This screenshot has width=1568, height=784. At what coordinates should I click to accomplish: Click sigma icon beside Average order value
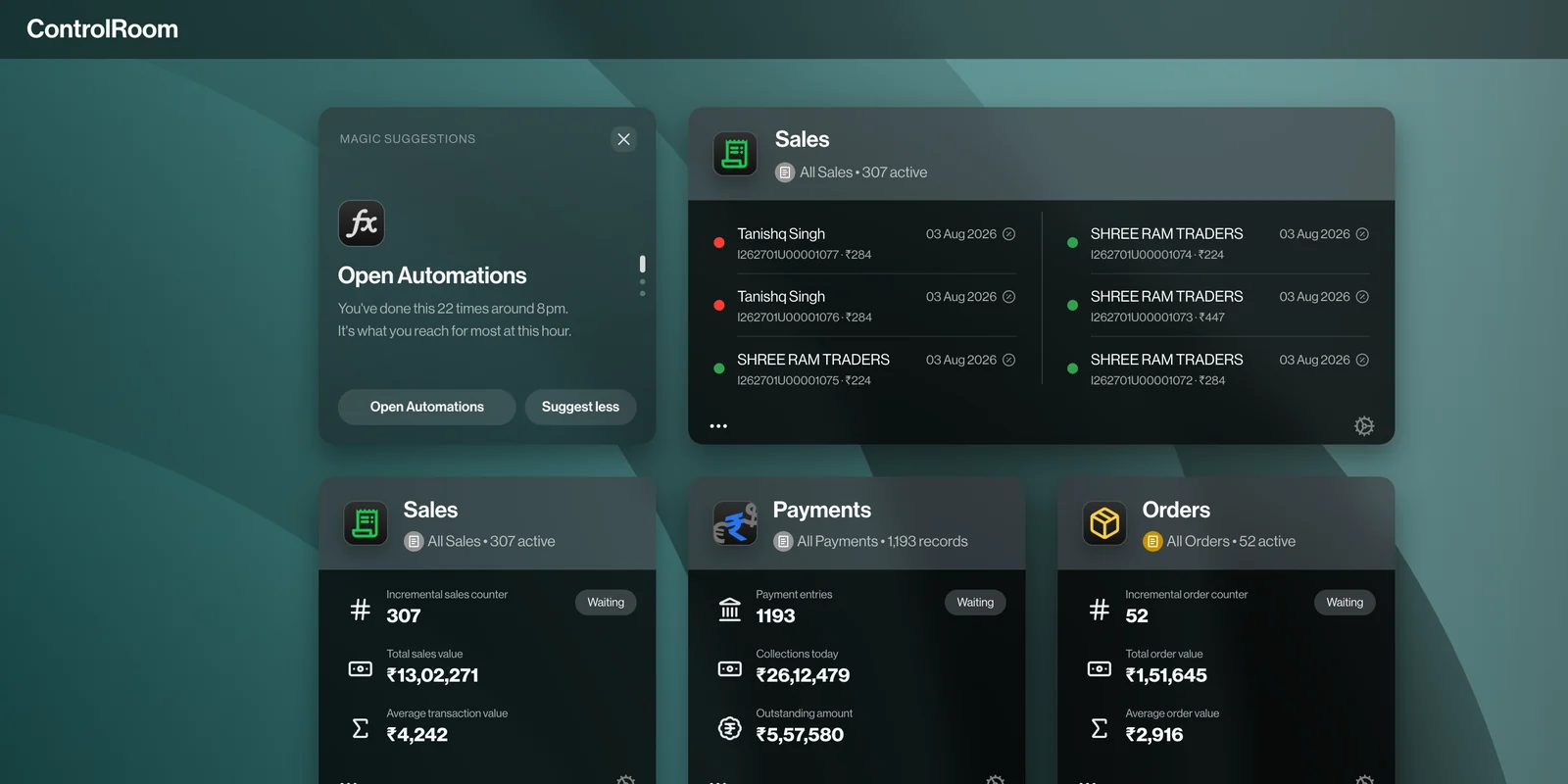[x=1100, y=728]
